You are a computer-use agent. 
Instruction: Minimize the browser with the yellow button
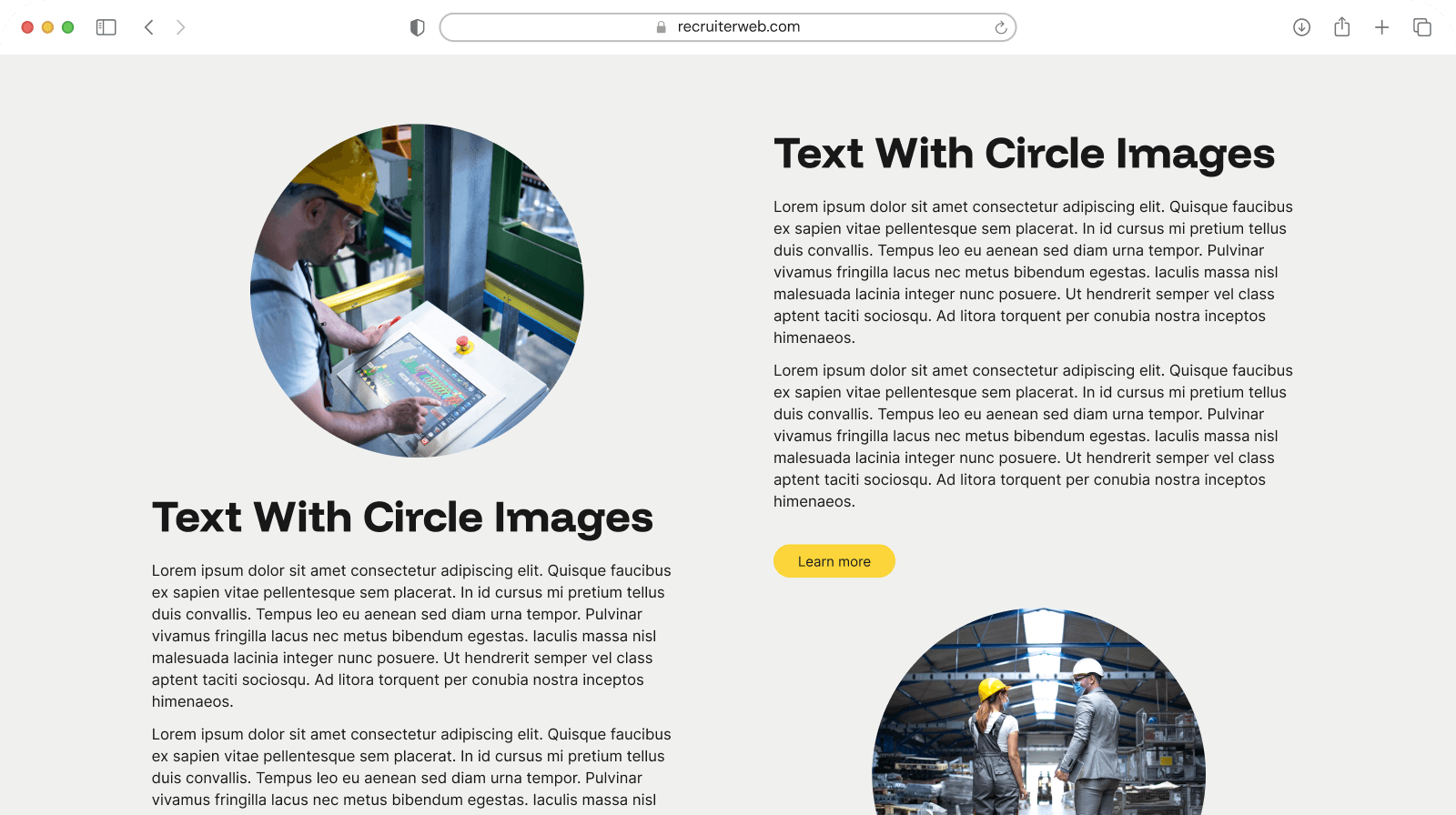click(x=47, y=27)
